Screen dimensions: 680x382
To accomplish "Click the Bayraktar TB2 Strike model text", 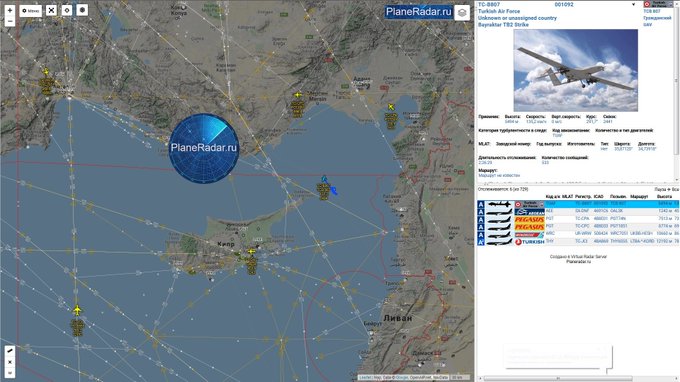I will [503, 25].
